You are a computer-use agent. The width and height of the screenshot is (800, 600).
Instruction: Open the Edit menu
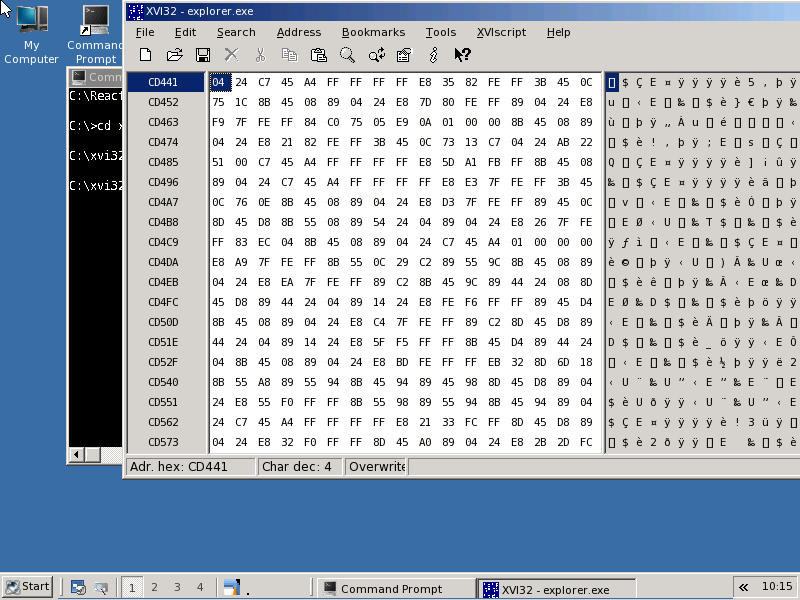click(x=185, y=32)
